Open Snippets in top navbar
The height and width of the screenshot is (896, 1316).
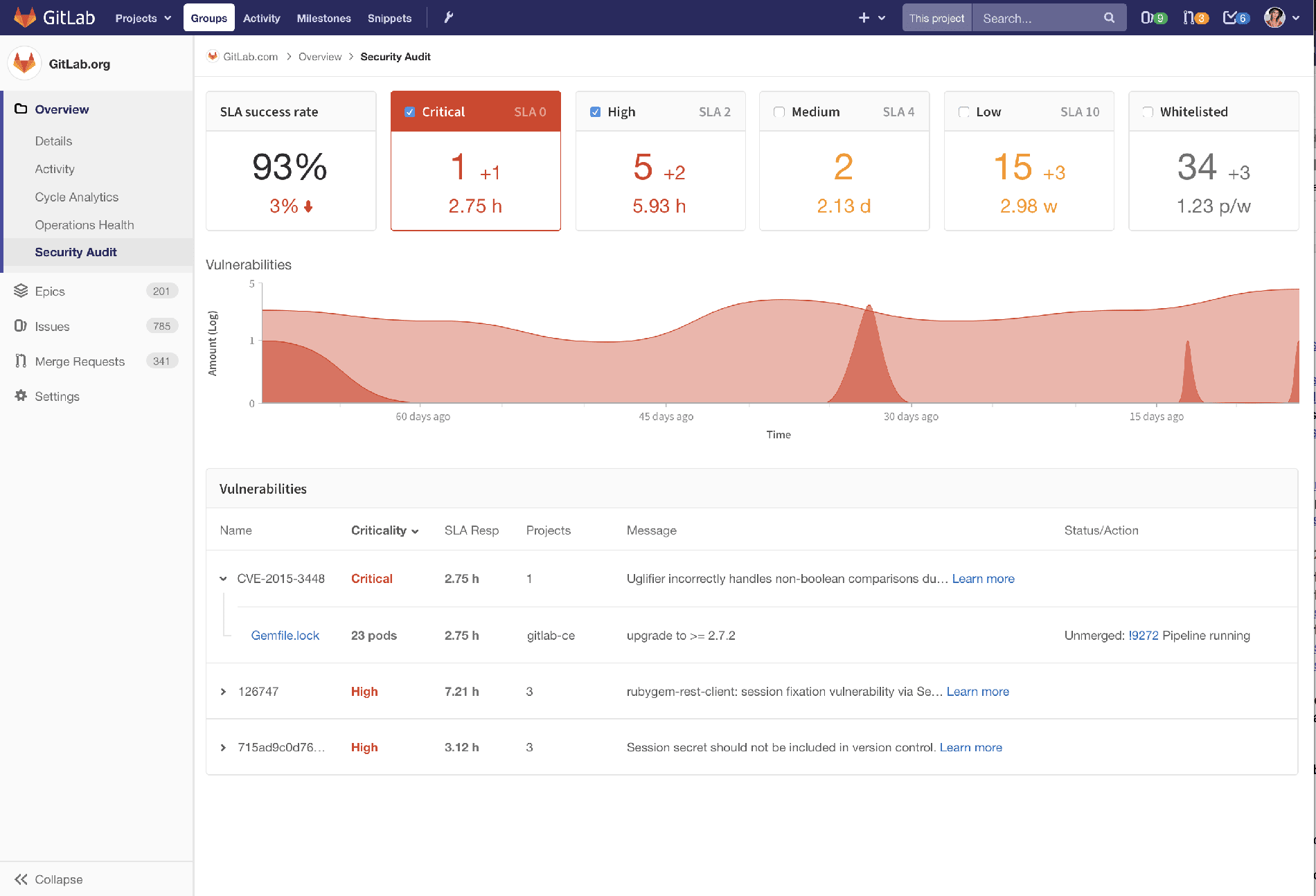tap(389, 18)
